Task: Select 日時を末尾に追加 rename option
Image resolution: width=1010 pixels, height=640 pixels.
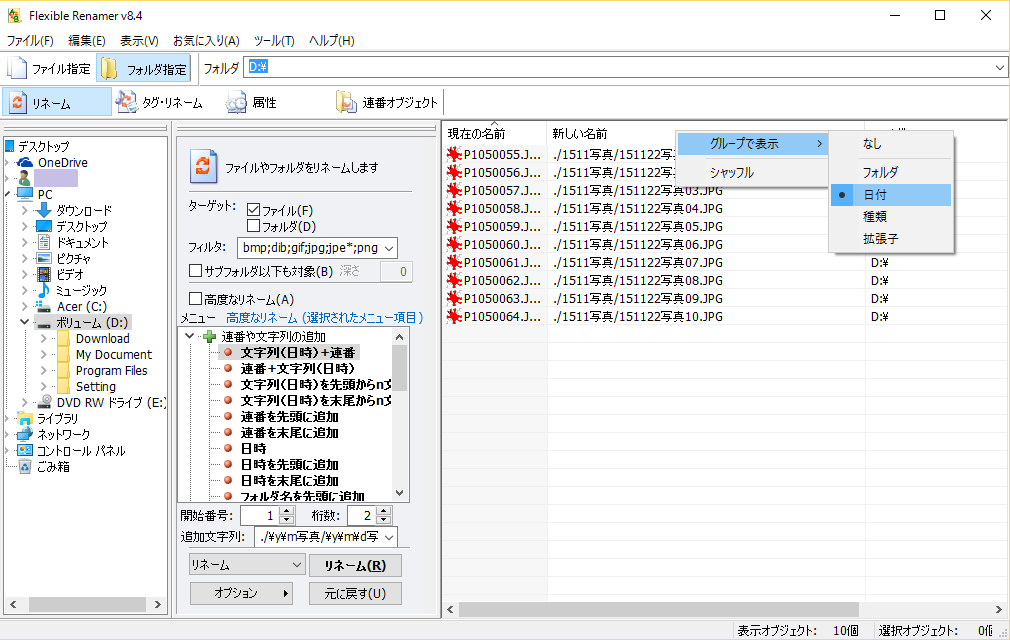Action: [x=290, y=480]
